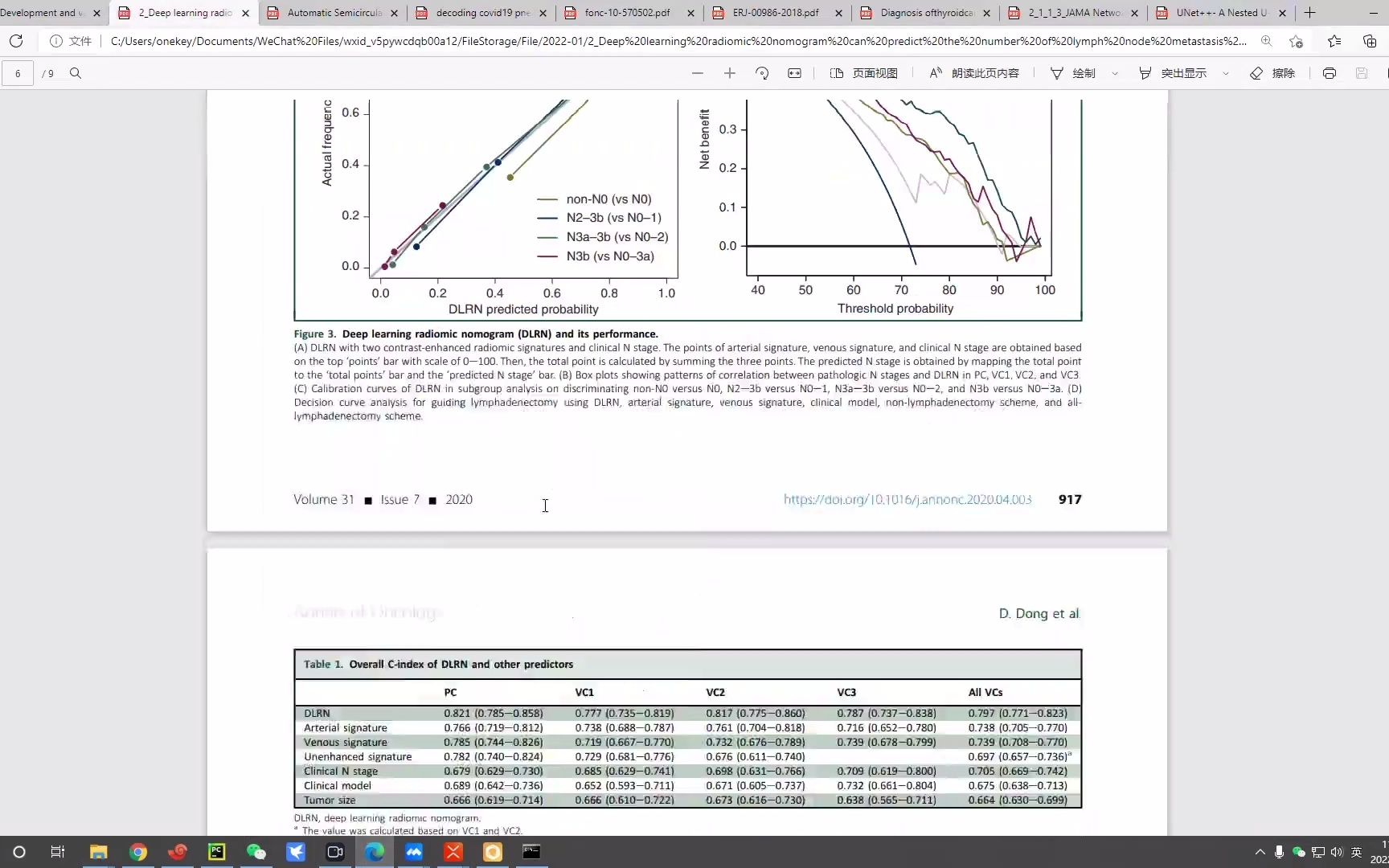Click the fit to page icon
The height and width of the screenshot is (868, 1389).
pyautogui.click(x=794, y=73)
